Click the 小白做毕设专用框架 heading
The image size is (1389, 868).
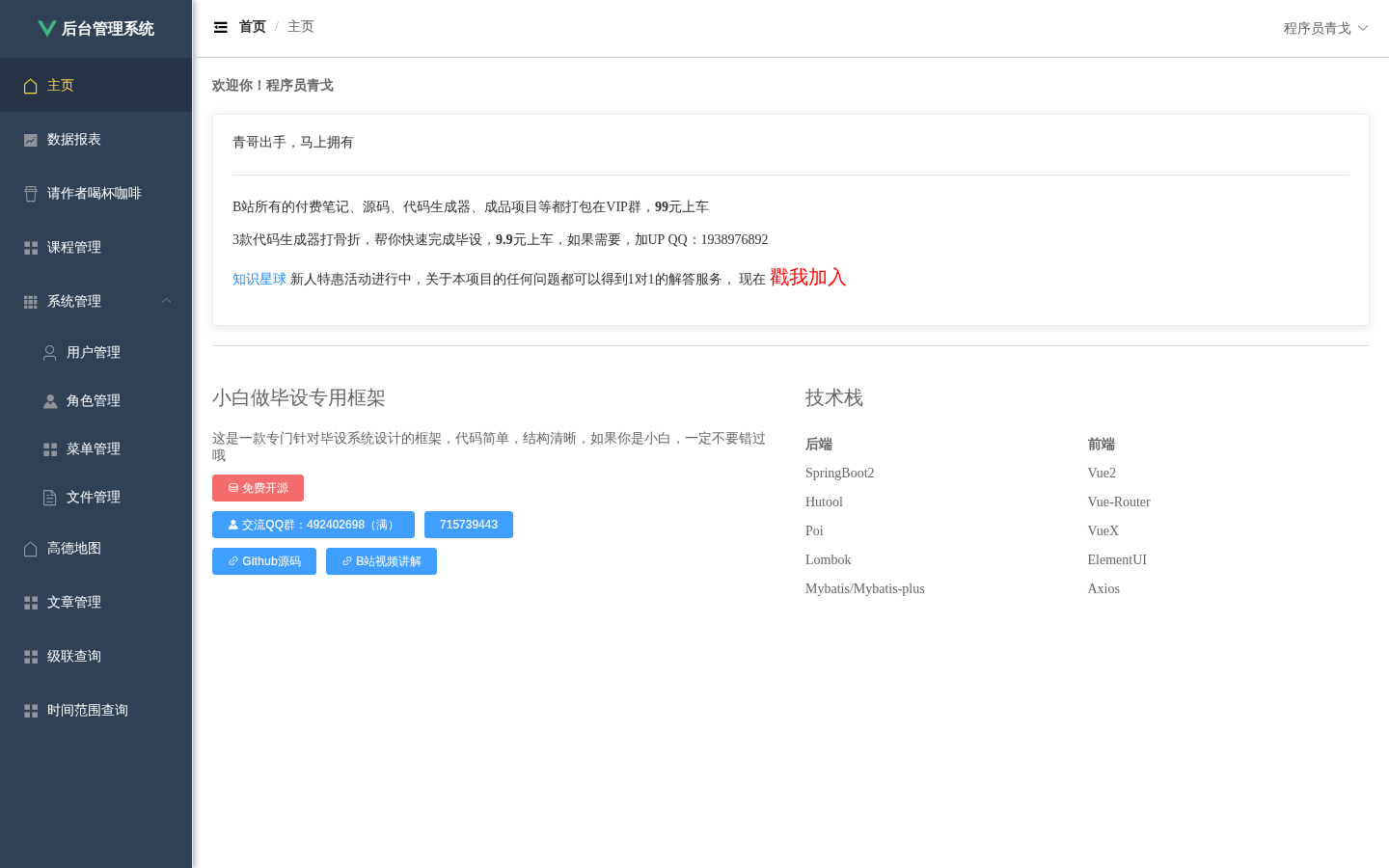click(299, 397)
